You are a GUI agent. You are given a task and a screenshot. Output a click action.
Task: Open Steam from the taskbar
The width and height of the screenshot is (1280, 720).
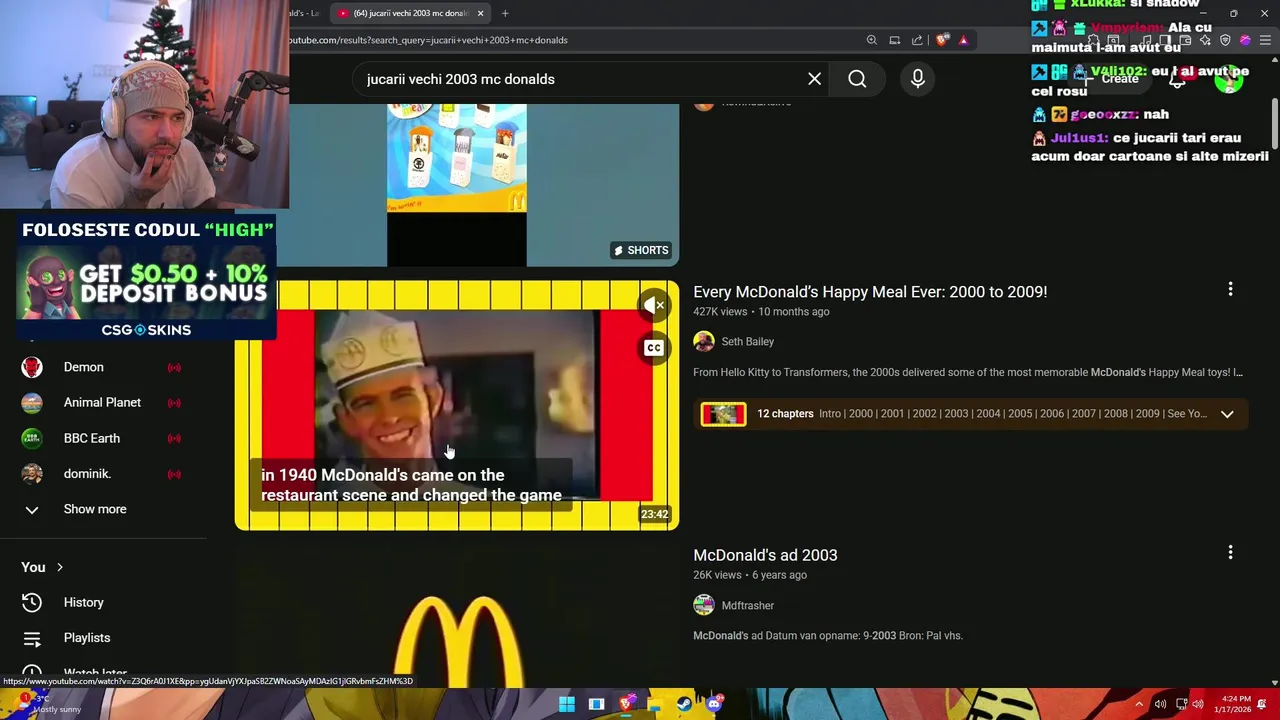684,704
